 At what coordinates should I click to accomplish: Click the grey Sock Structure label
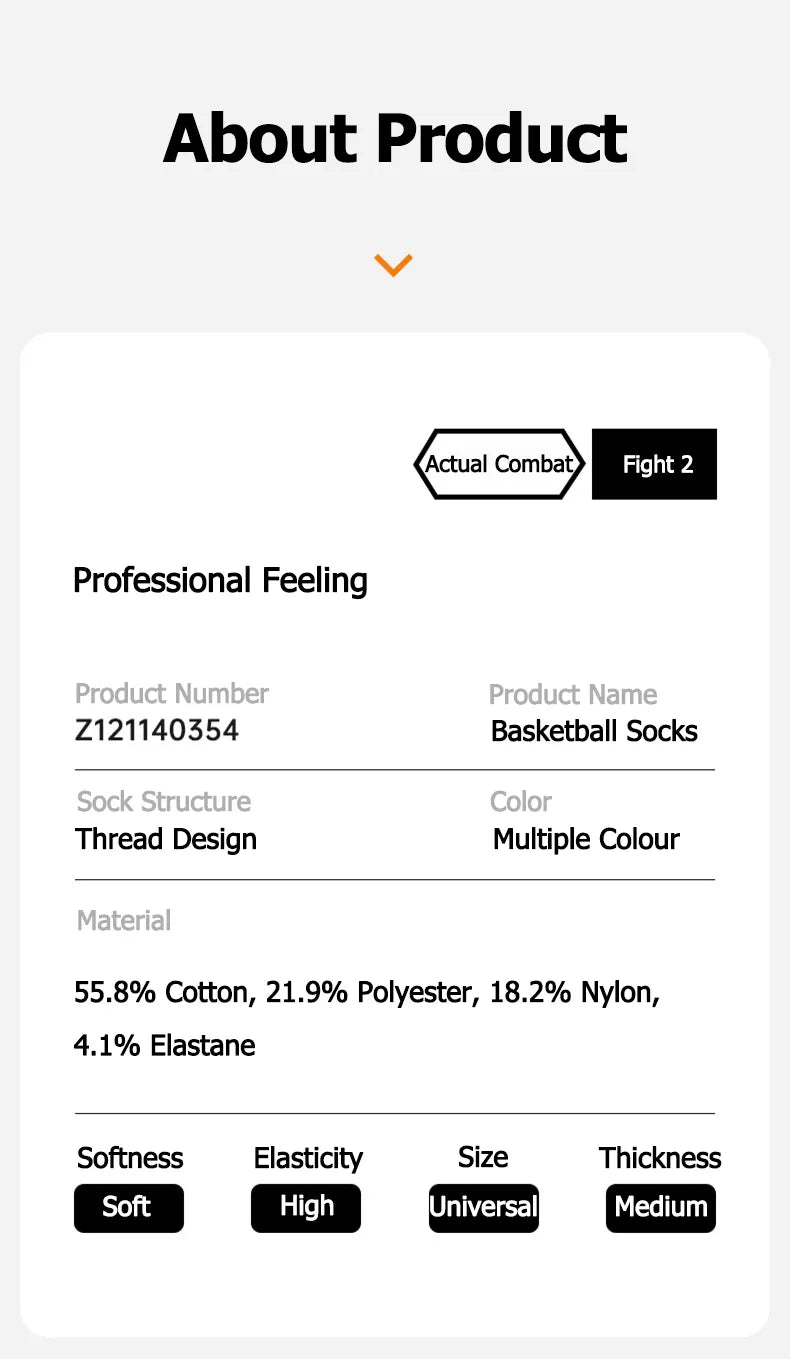pos(164,802)
